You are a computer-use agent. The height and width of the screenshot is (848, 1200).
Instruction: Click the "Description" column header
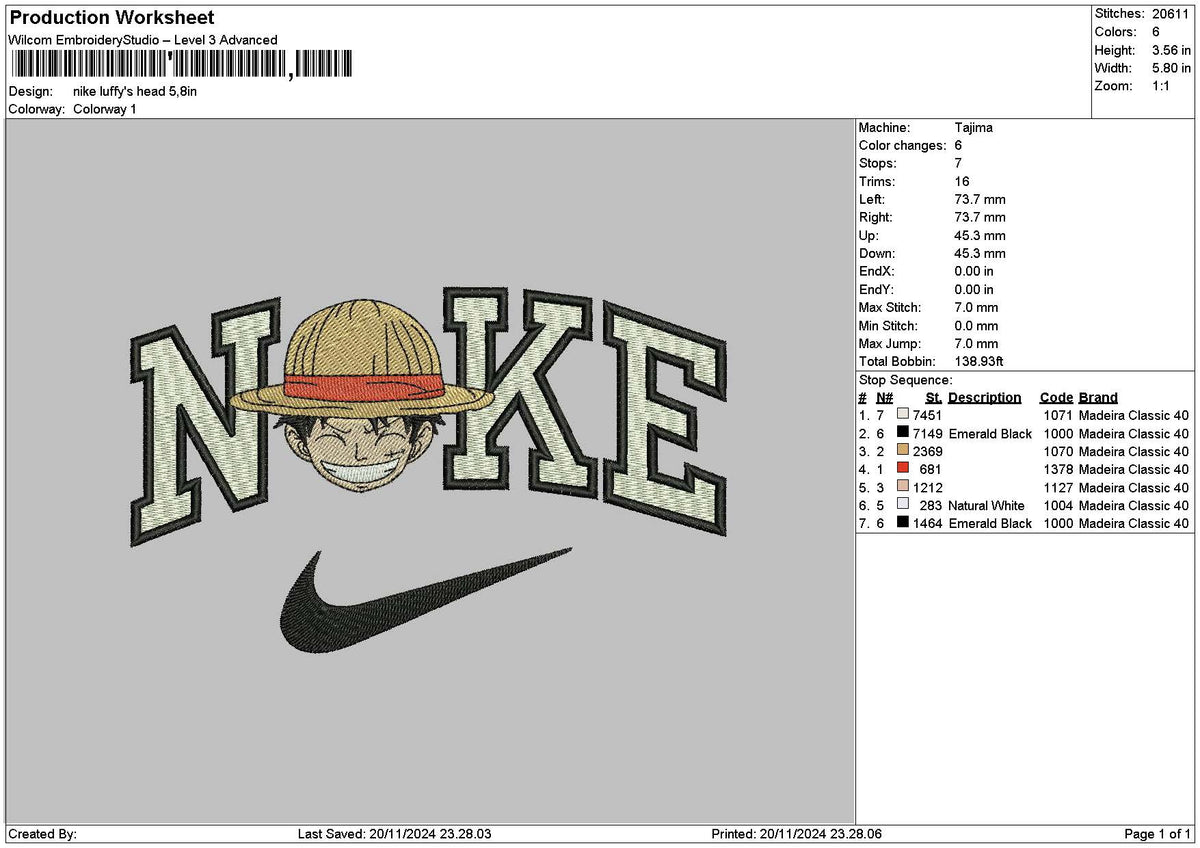tap(985, 397)
